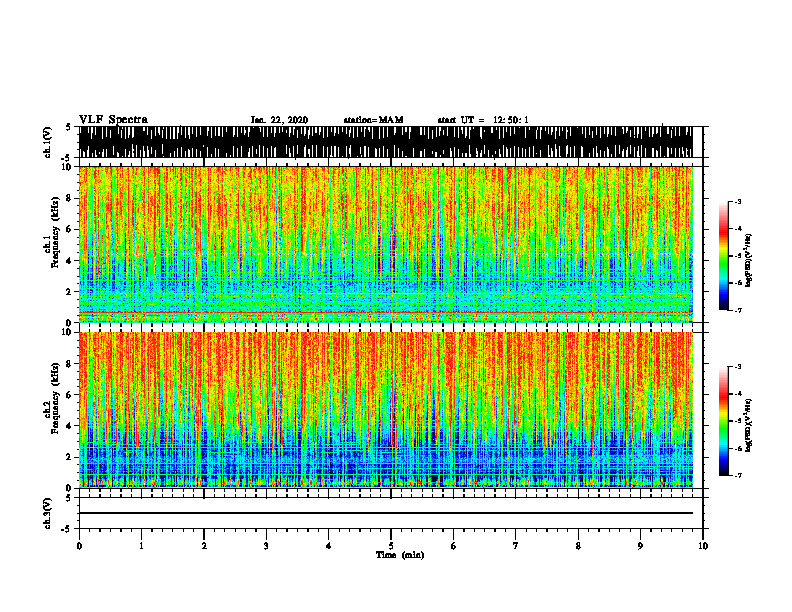The image size is (792, 612).
Task: Click the ch.1 colorbar 'log(PSD)' label
Action: coord(748,261)
